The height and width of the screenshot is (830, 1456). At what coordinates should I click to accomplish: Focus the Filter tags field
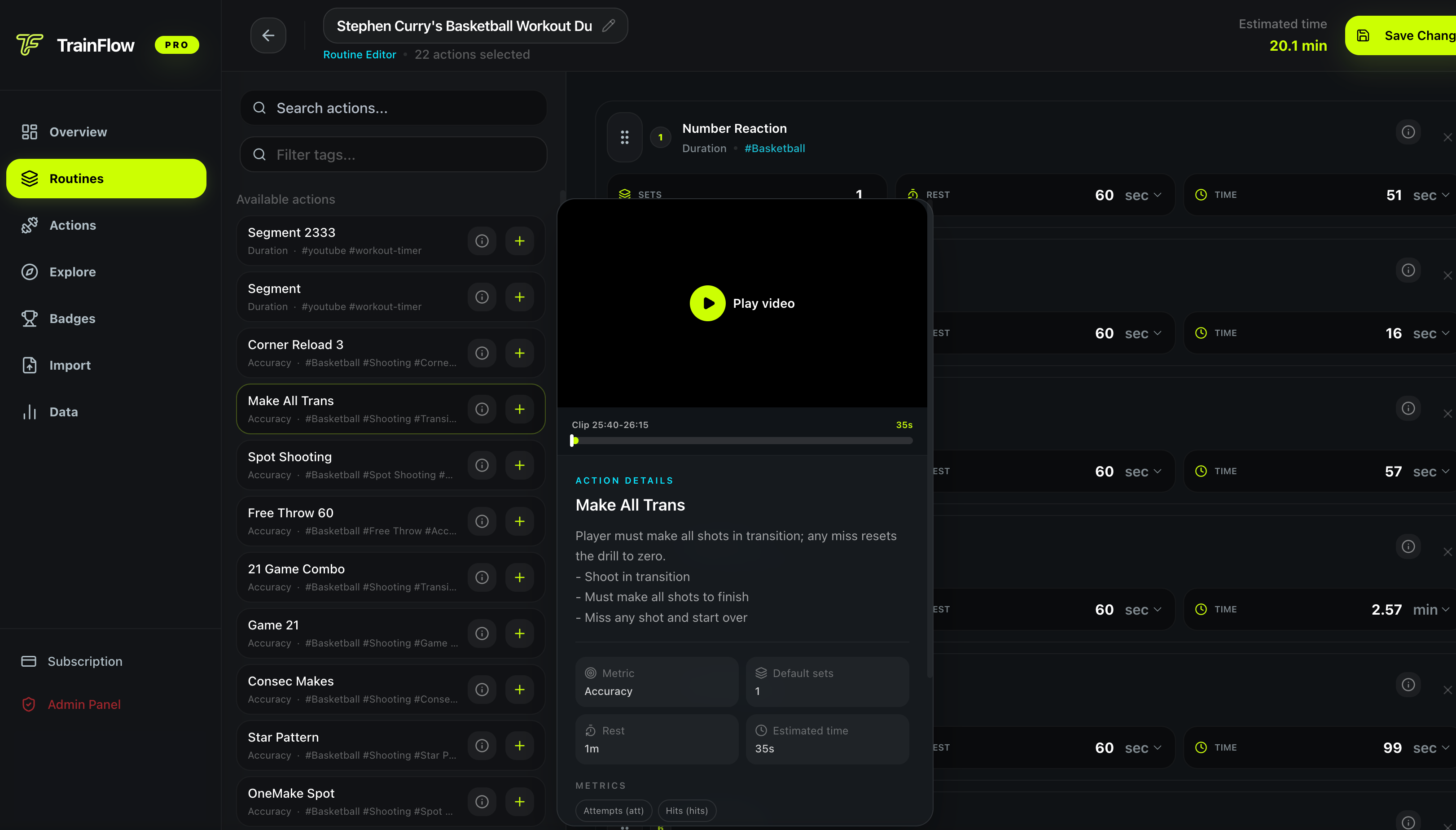pyautogui.click(x=394, y=154)
